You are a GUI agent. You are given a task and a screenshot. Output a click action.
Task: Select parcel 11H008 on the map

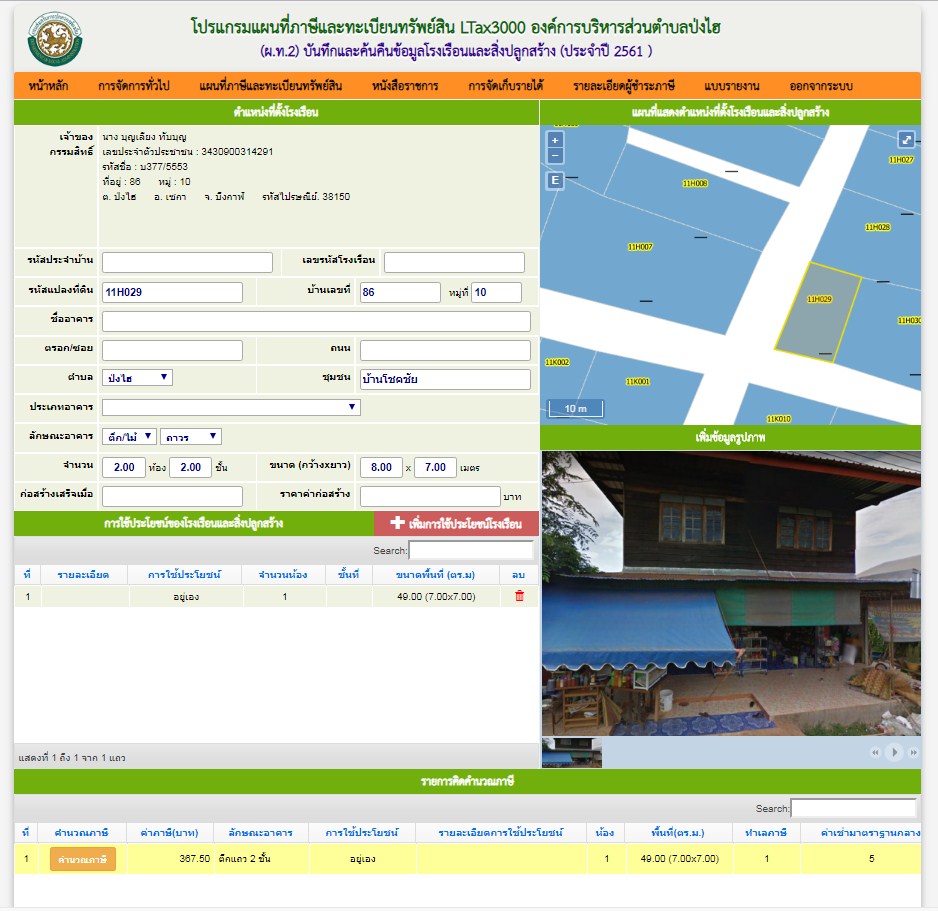pos(695,184)
